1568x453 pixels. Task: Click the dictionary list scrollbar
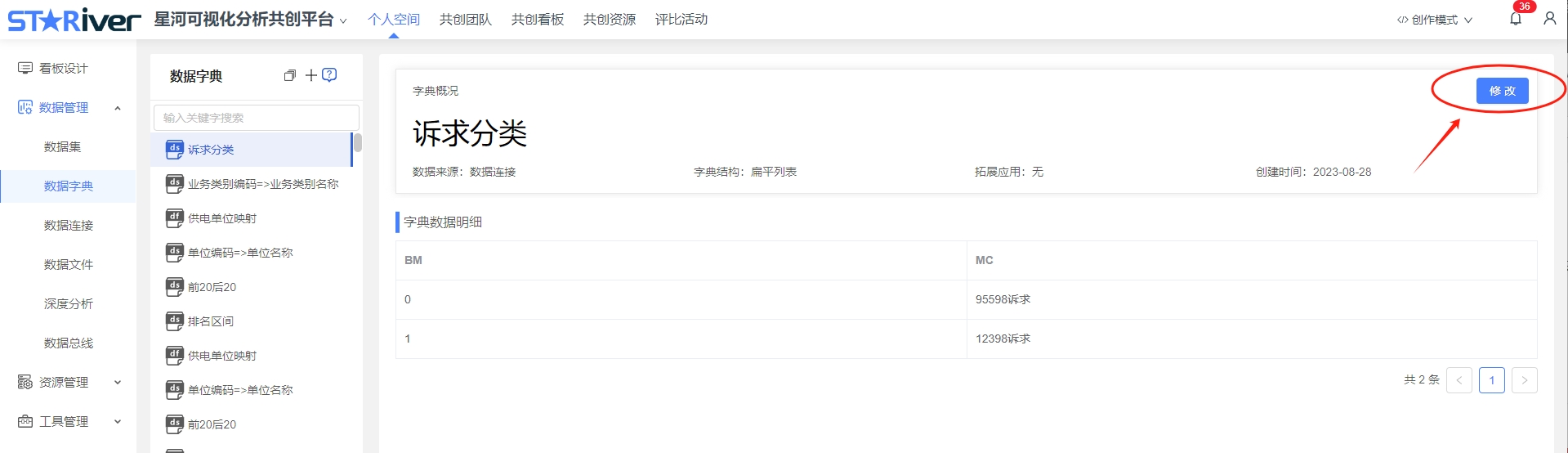(x=358, y=144)
